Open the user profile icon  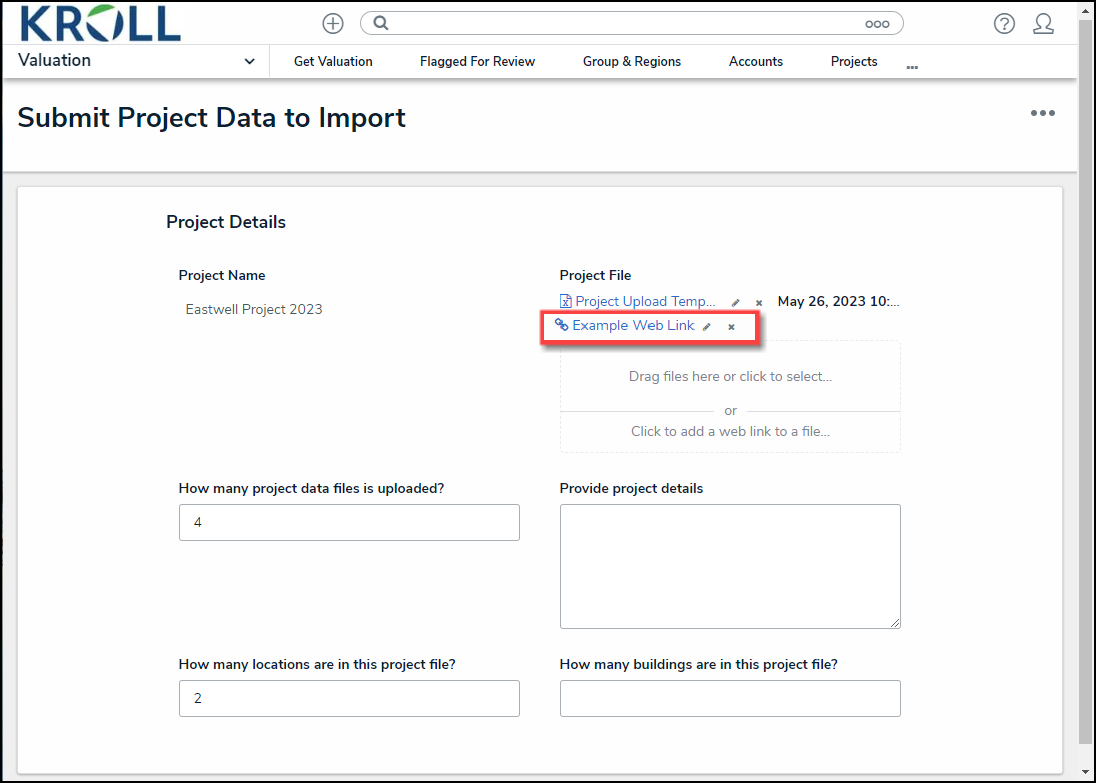(x=1044, y=24)
